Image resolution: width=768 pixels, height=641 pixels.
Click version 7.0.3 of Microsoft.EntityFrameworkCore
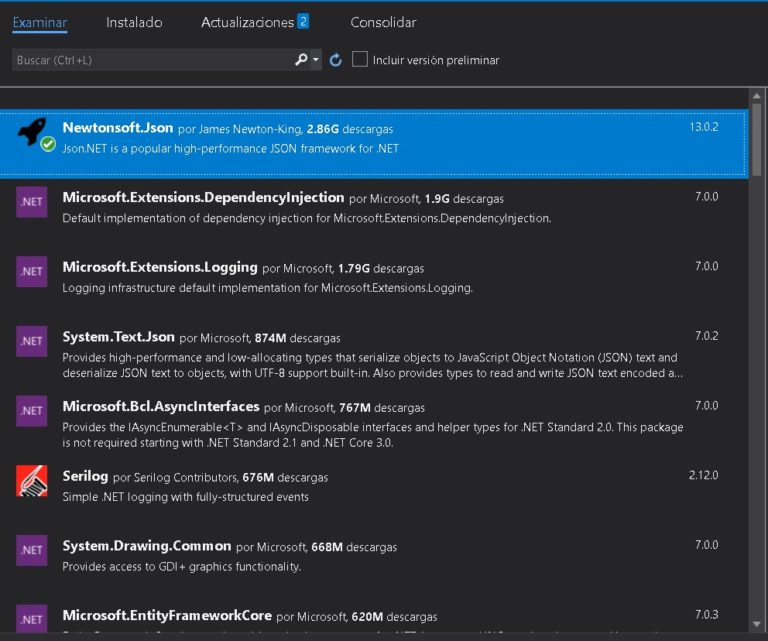pos(707,614)
